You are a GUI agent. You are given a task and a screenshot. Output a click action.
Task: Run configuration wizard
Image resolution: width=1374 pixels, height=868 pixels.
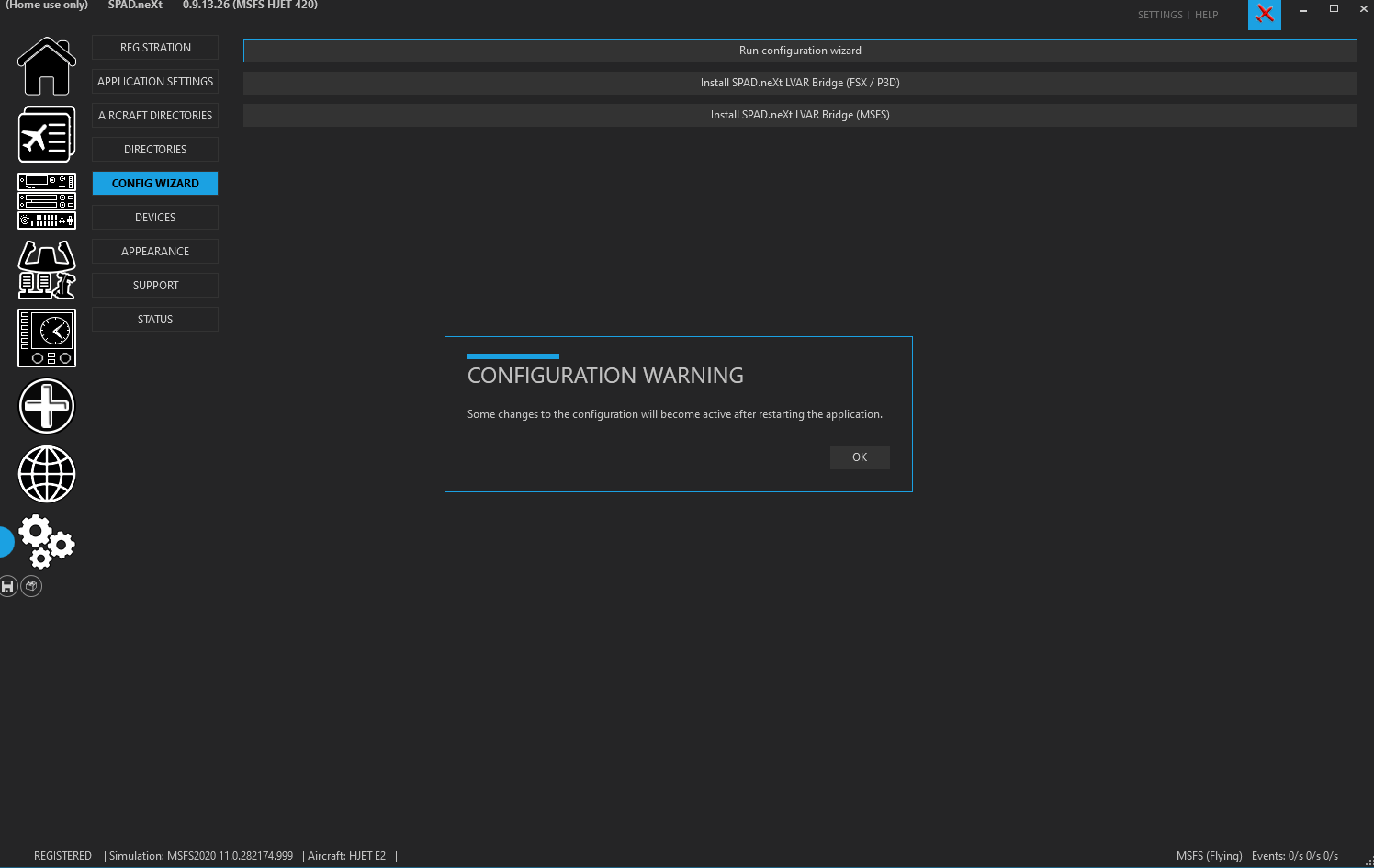click(x=800, y=51)
